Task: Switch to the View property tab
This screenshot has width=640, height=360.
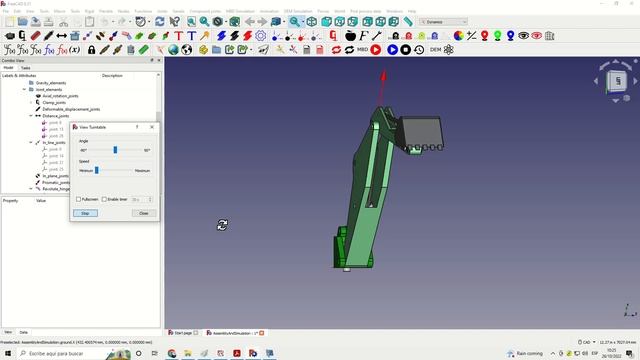Action: coord(8,332)
